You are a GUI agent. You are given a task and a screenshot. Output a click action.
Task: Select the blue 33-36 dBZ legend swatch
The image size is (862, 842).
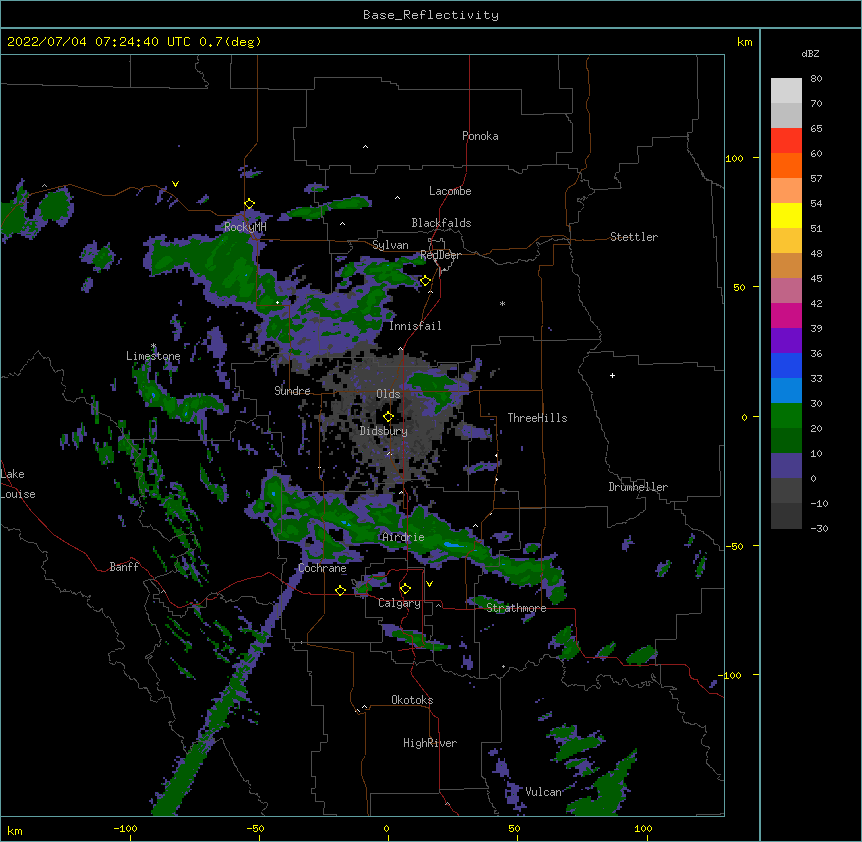tap(786, 365)
